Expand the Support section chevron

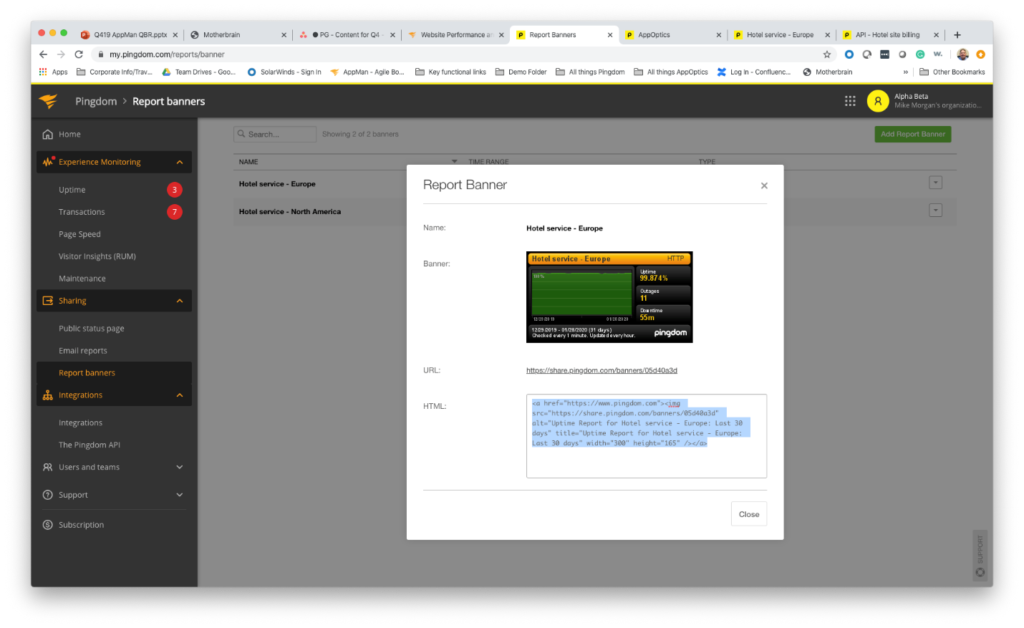point(180,495)
